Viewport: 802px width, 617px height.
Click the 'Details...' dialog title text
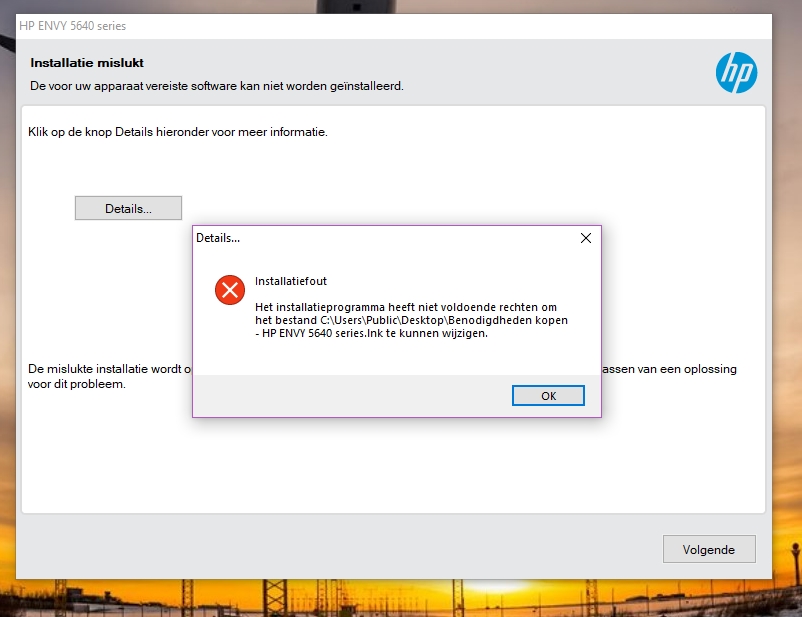click(x=218, y=238)
